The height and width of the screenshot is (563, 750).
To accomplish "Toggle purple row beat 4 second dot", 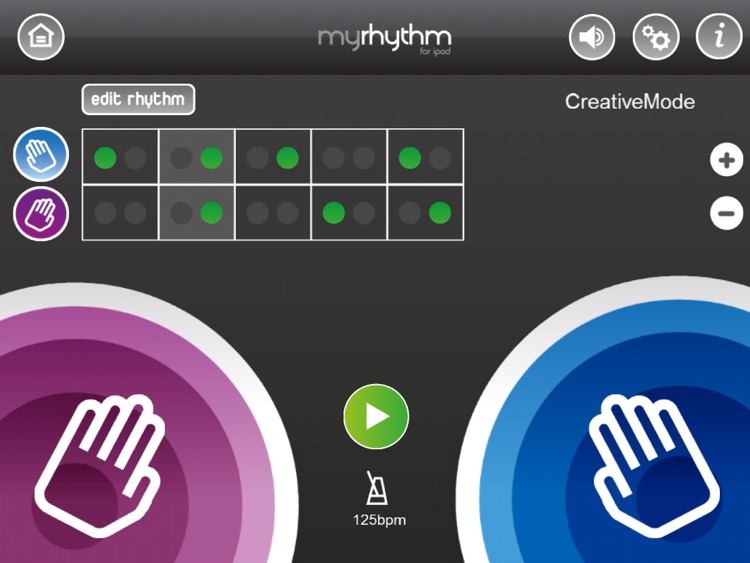I will pos(364,213).
